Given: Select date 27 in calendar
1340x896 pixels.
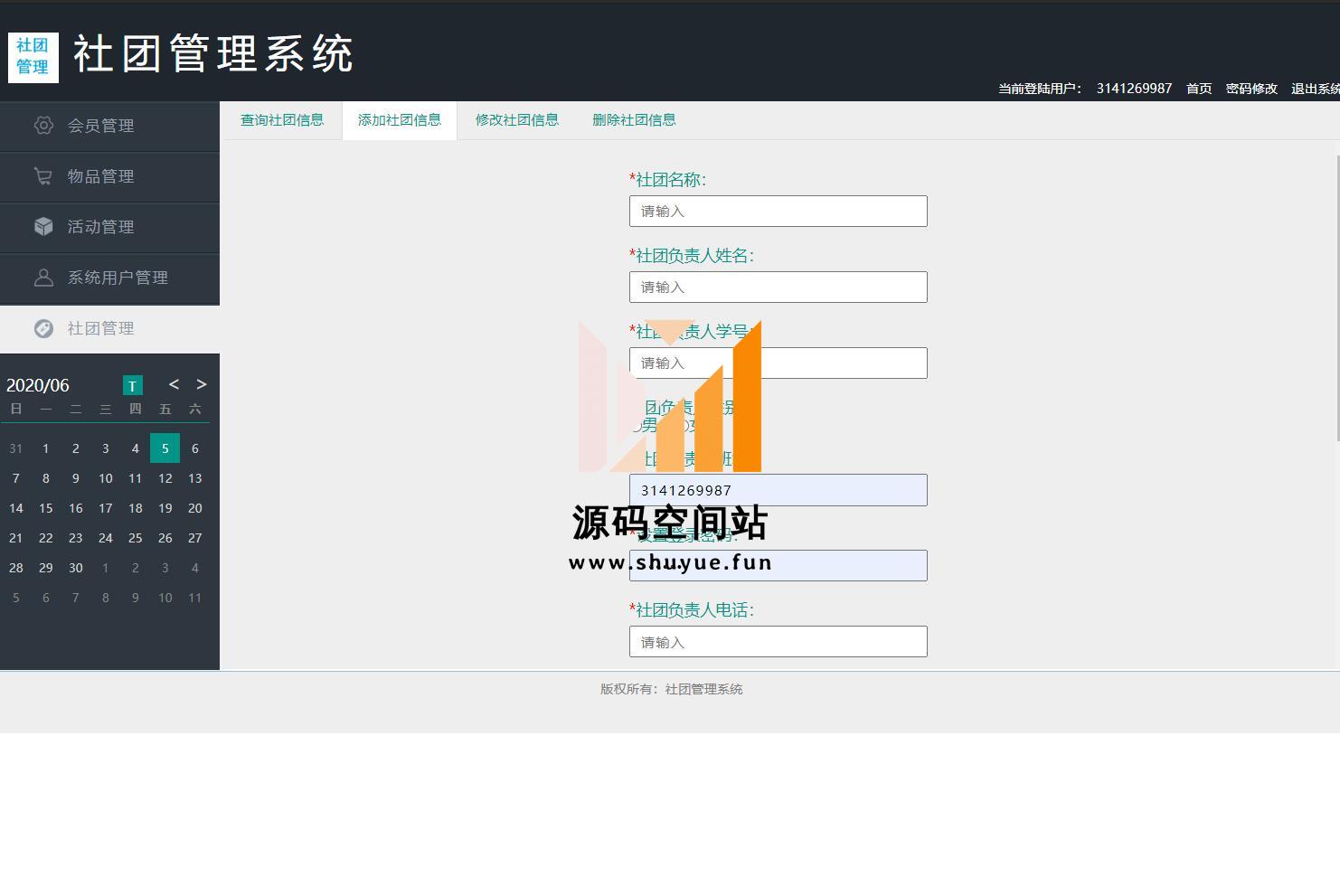Looking at the screenshot, I should pyautogui.click(x=194, y=538).
